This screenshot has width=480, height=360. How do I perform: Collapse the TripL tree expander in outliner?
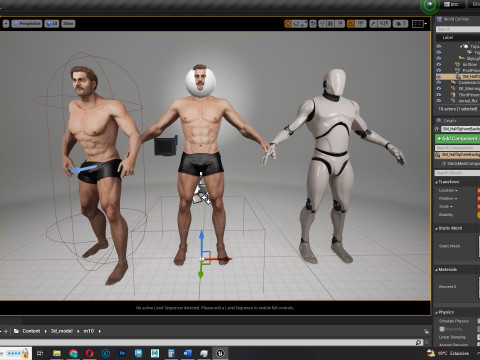(x=462, y=46)
